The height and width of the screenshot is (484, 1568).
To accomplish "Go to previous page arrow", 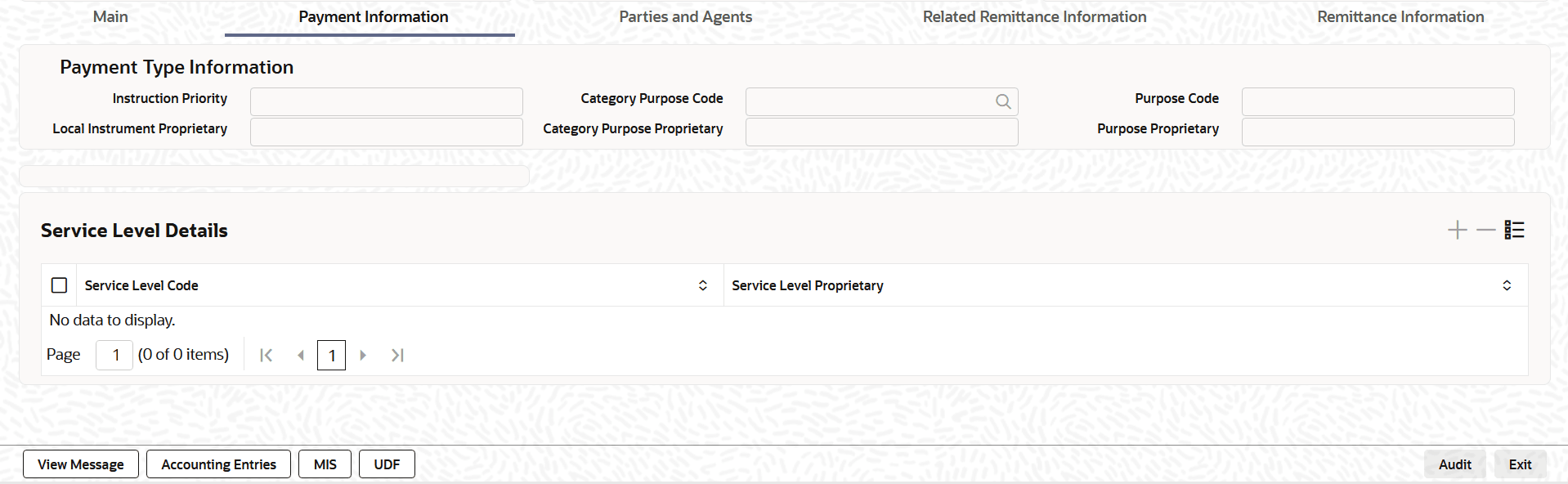I will (301, 355).
